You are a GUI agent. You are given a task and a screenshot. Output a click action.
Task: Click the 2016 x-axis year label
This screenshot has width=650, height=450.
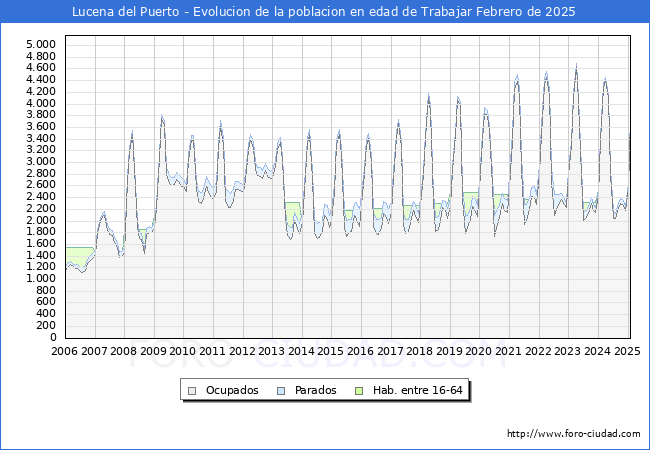(x=361, y=351)
